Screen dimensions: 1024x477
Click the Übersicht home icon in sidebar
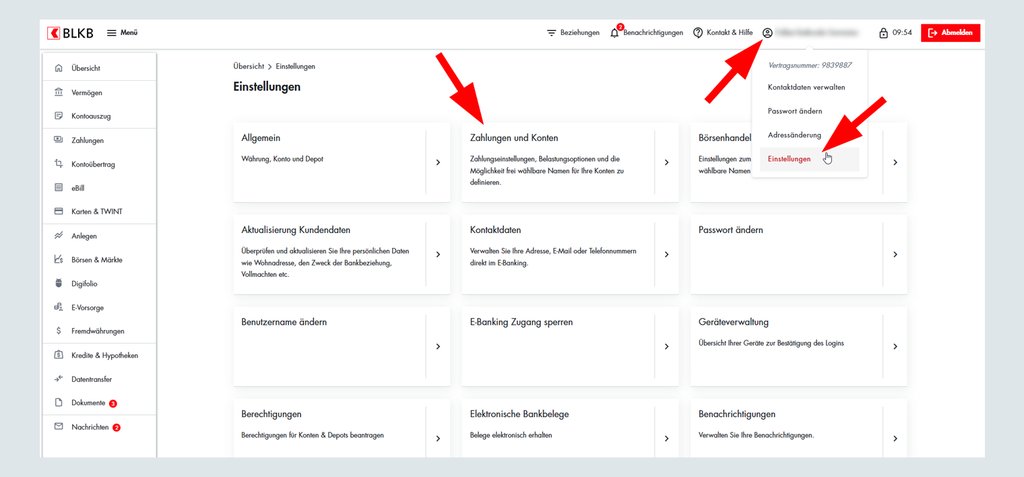click(x=58, y=68)
